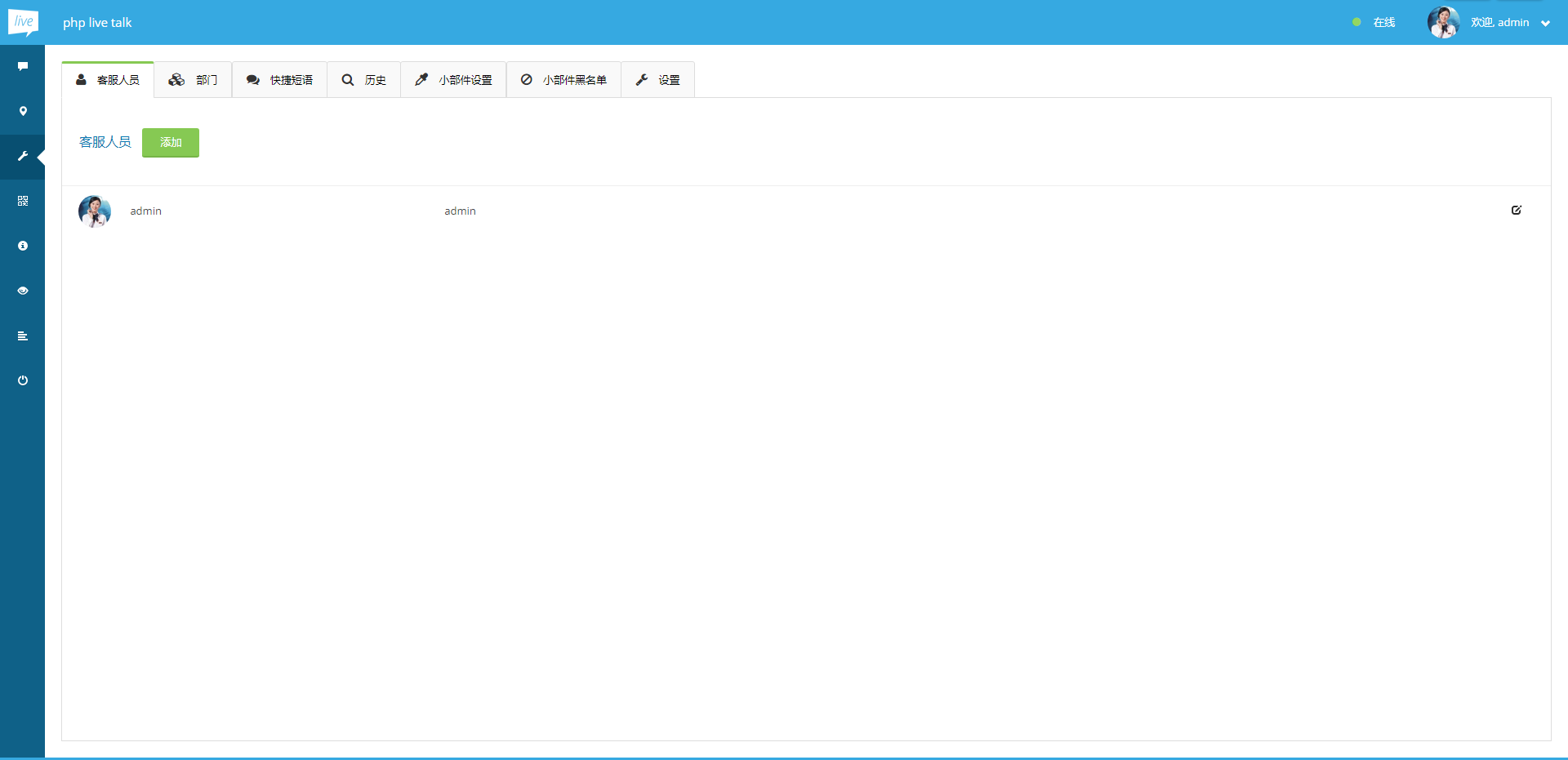This screenshot has height=760, width=1568.
Task: Click the info icon in the sidebar
Action: pyautogui.click(x=23, y=246)
